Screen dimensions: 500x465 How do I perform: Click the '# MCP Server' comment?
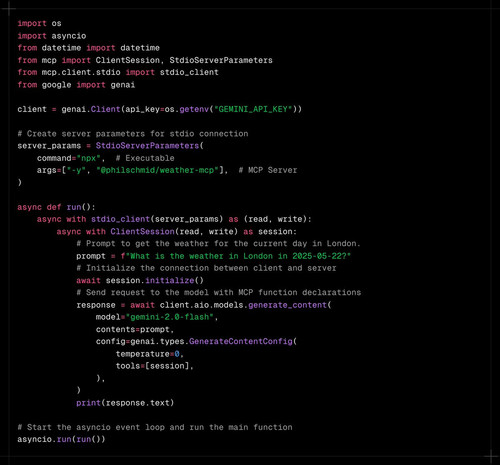pyautogui.click(x=268, y=170)
